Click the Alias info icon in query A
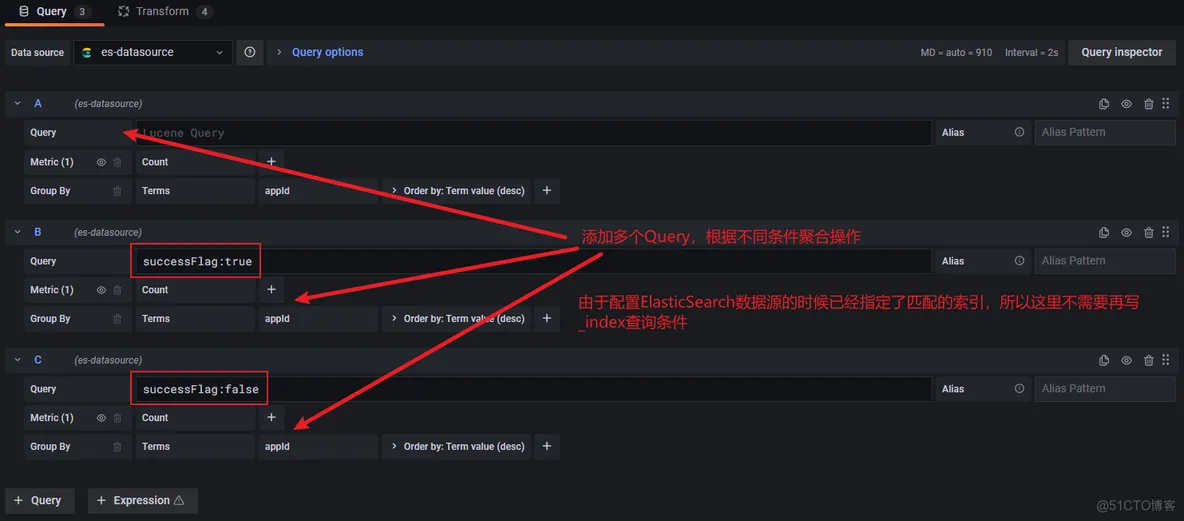 click(1019, 132)
